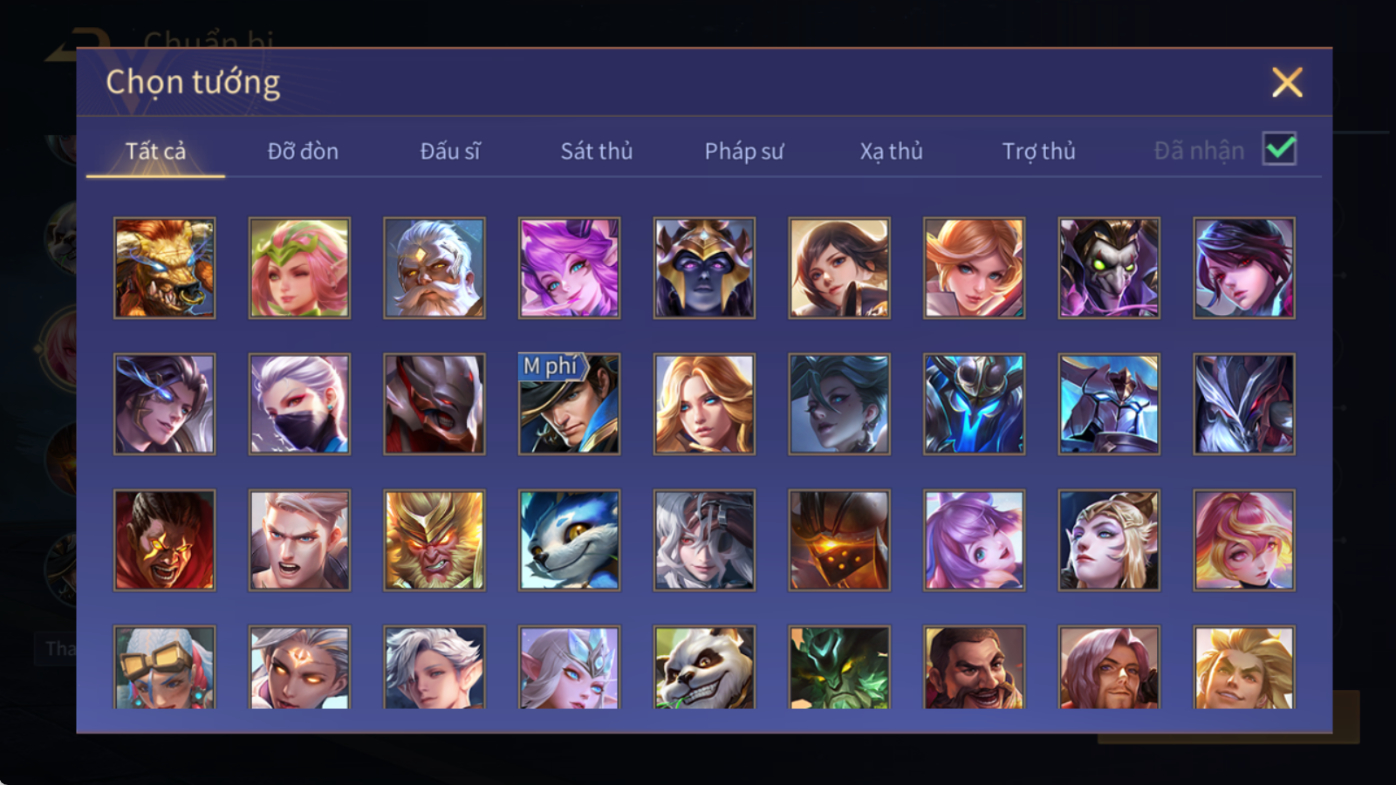Pick the blue wolf hero portrait
The width and height of the screenshot is (1396, 785).
tap(569, 540)
